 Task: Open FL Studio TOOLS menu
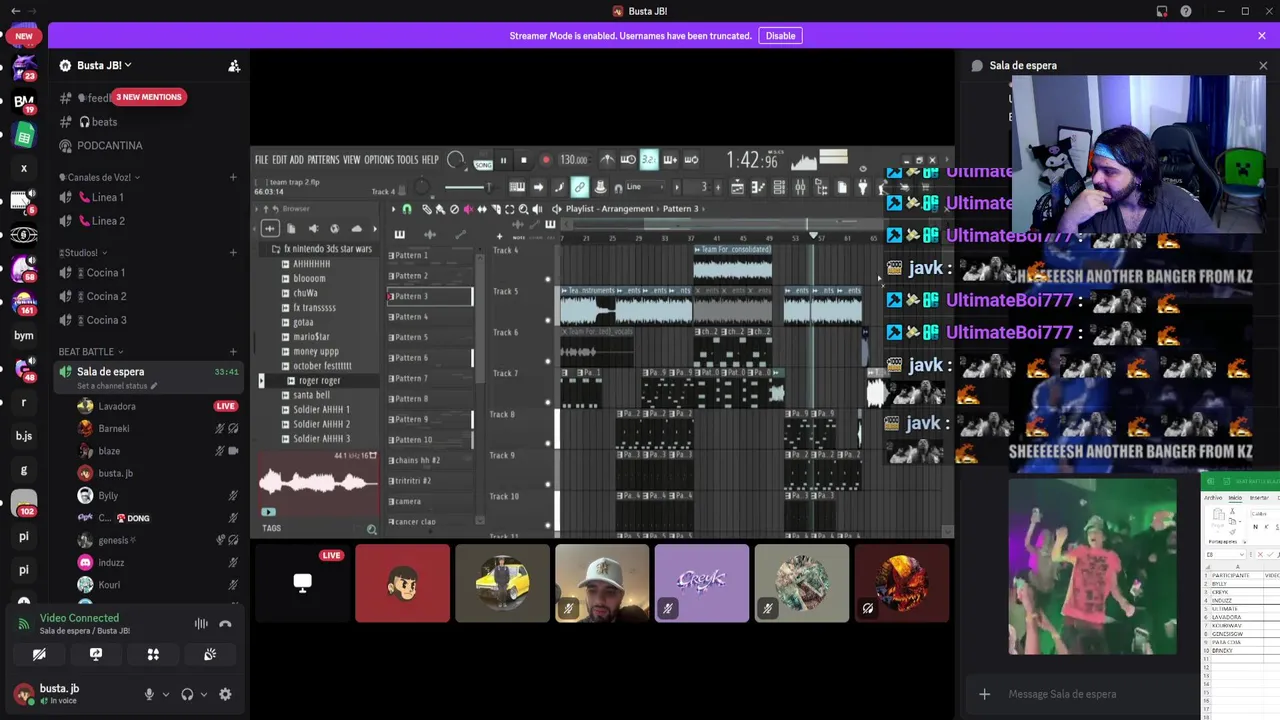[407, 160]
